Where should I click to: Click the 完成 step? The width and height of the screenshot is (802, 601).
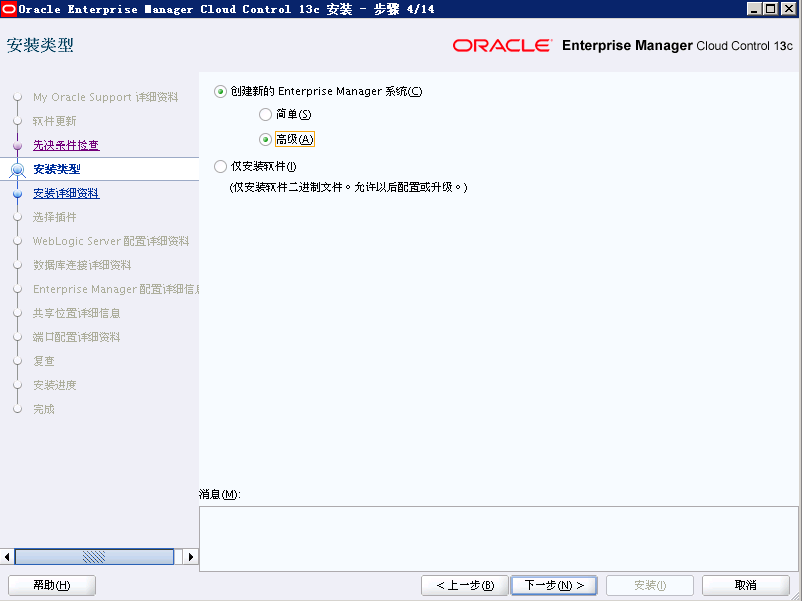point(44,410)
